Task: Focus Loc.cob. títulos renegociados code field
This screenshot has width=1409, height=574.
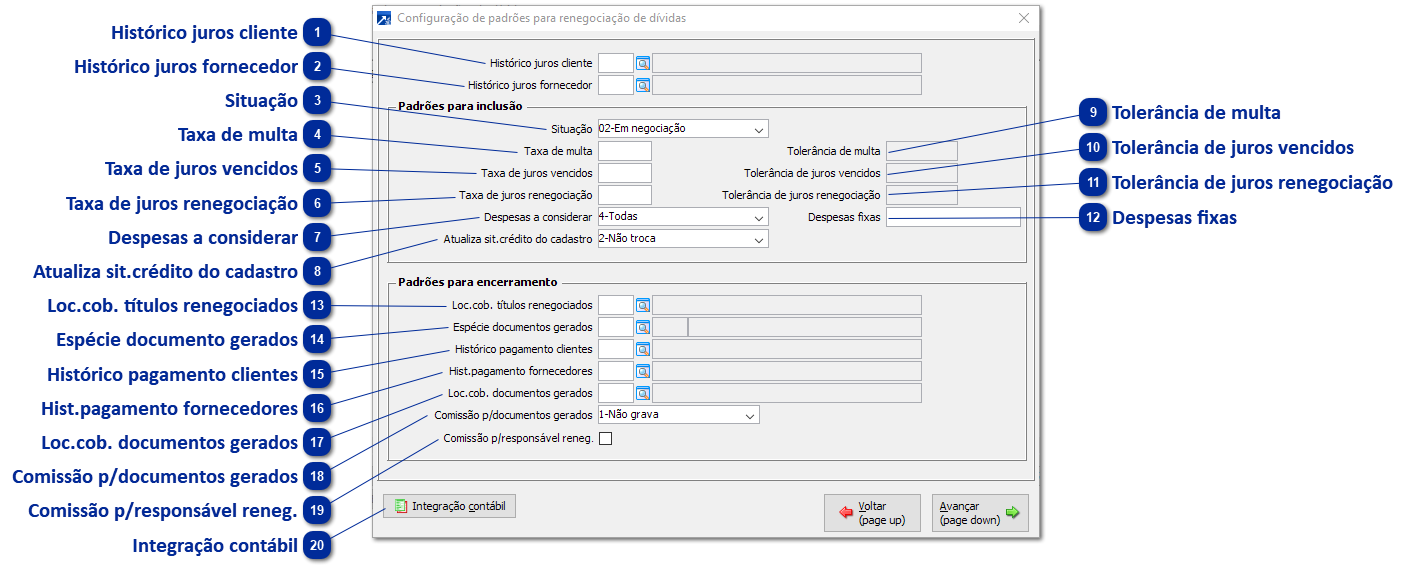Action: pos(615,305)
